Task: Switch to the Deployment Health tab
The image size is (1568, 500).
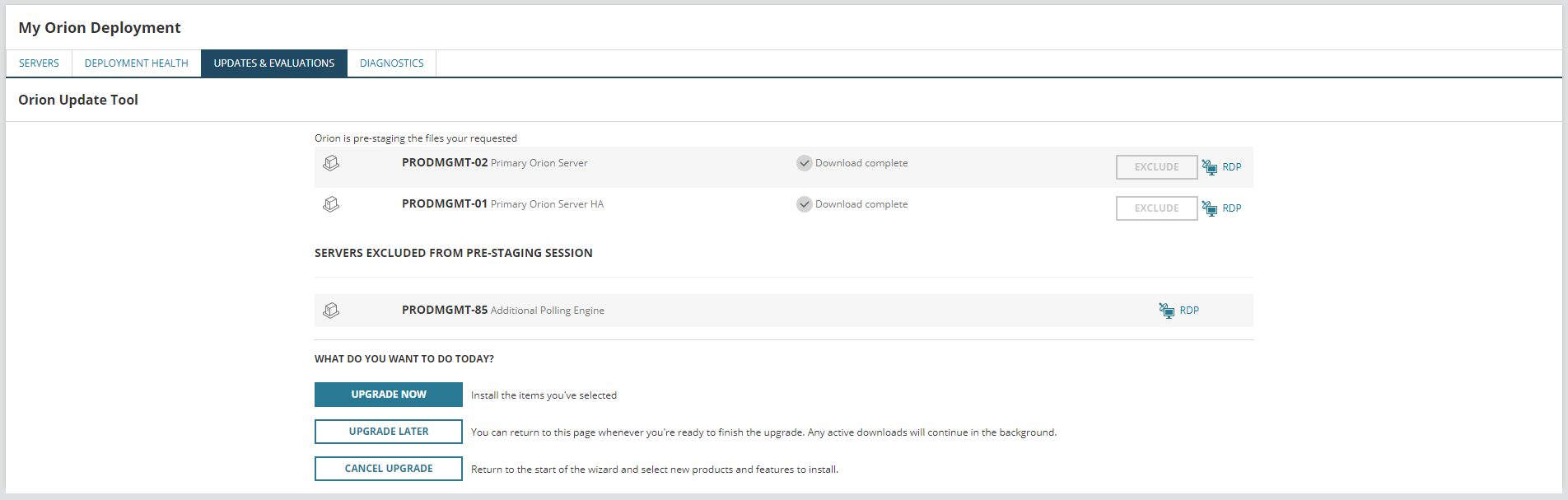Action: (137, 63)
